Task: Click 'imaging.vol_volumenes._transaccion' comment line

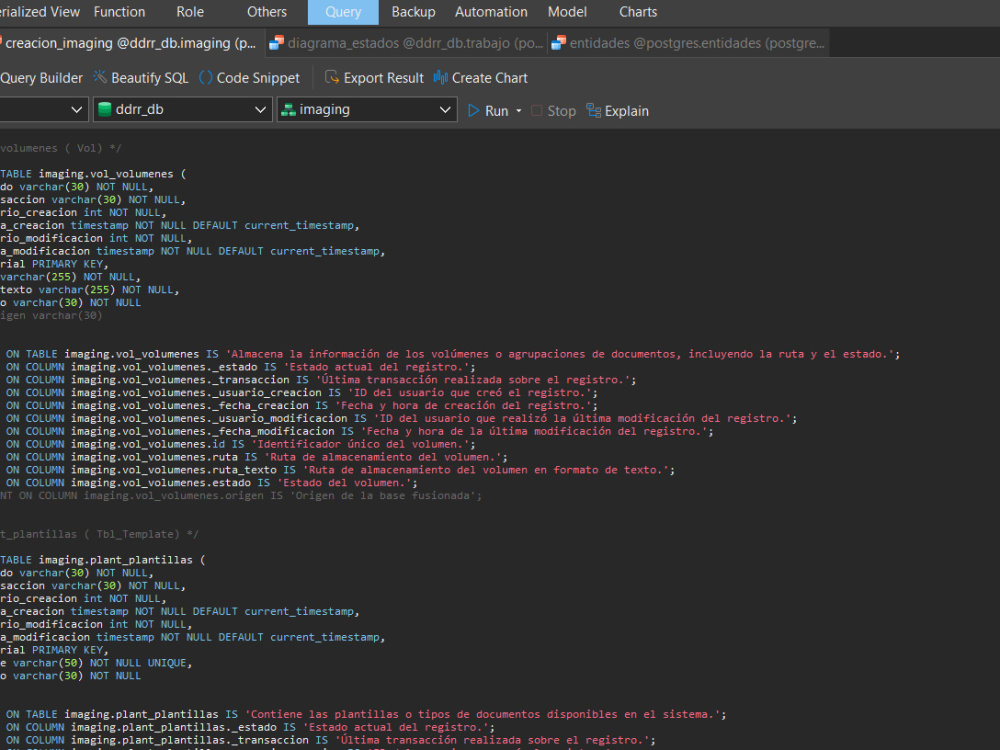Action: [x=321, y=379]
